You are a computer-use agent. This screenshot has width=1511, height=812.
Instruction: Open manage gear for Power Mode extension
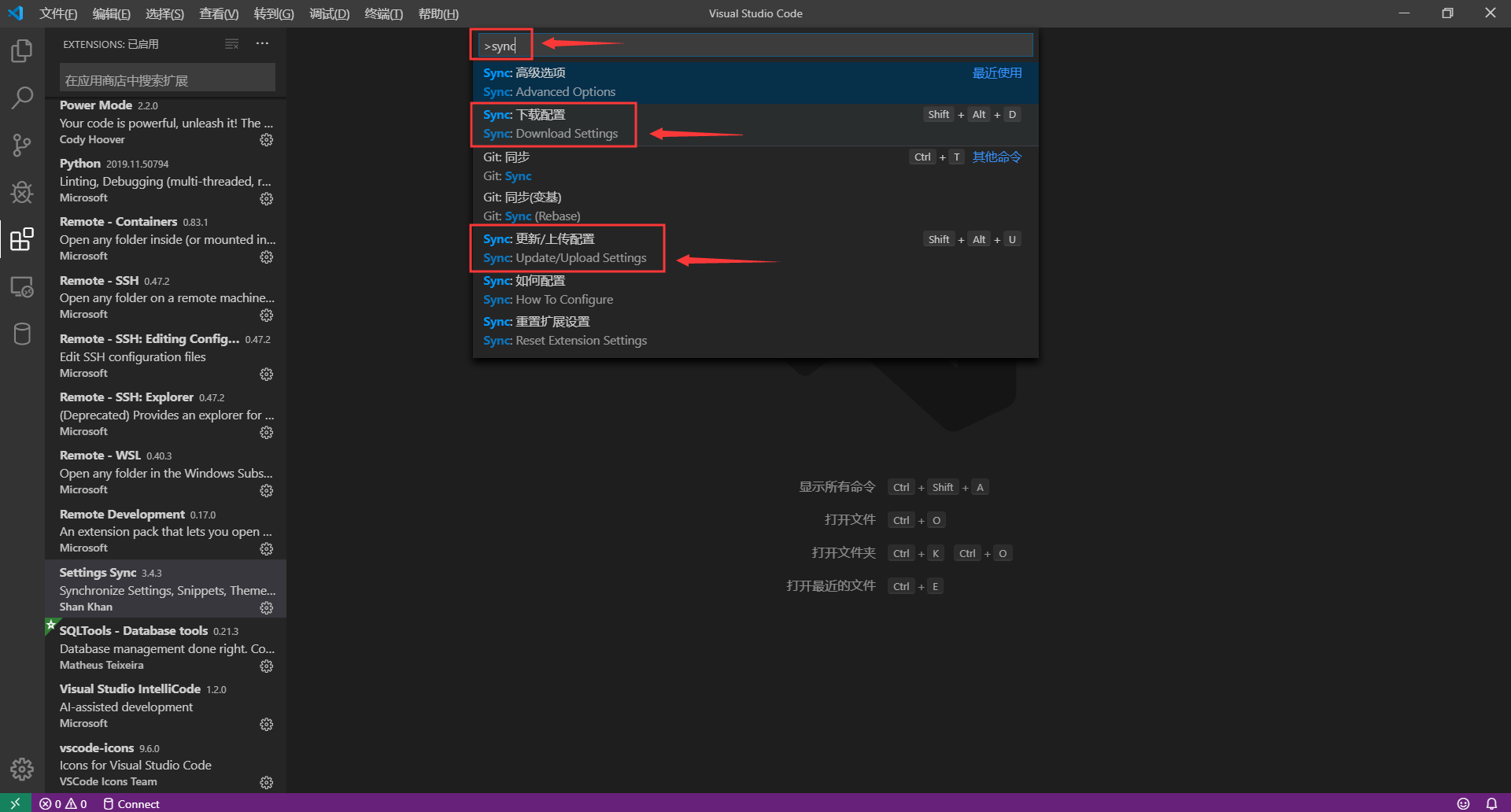267,140
